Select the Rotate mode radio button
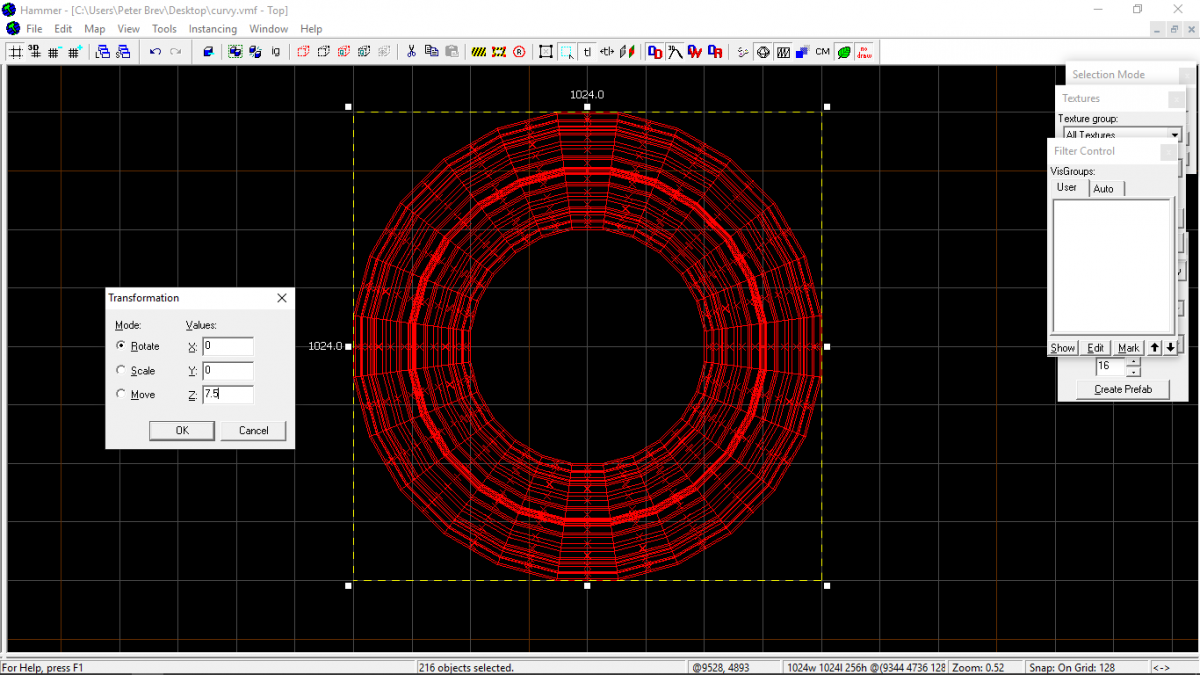Viewport: 1200px width, 675px height. tap(122, 346)
